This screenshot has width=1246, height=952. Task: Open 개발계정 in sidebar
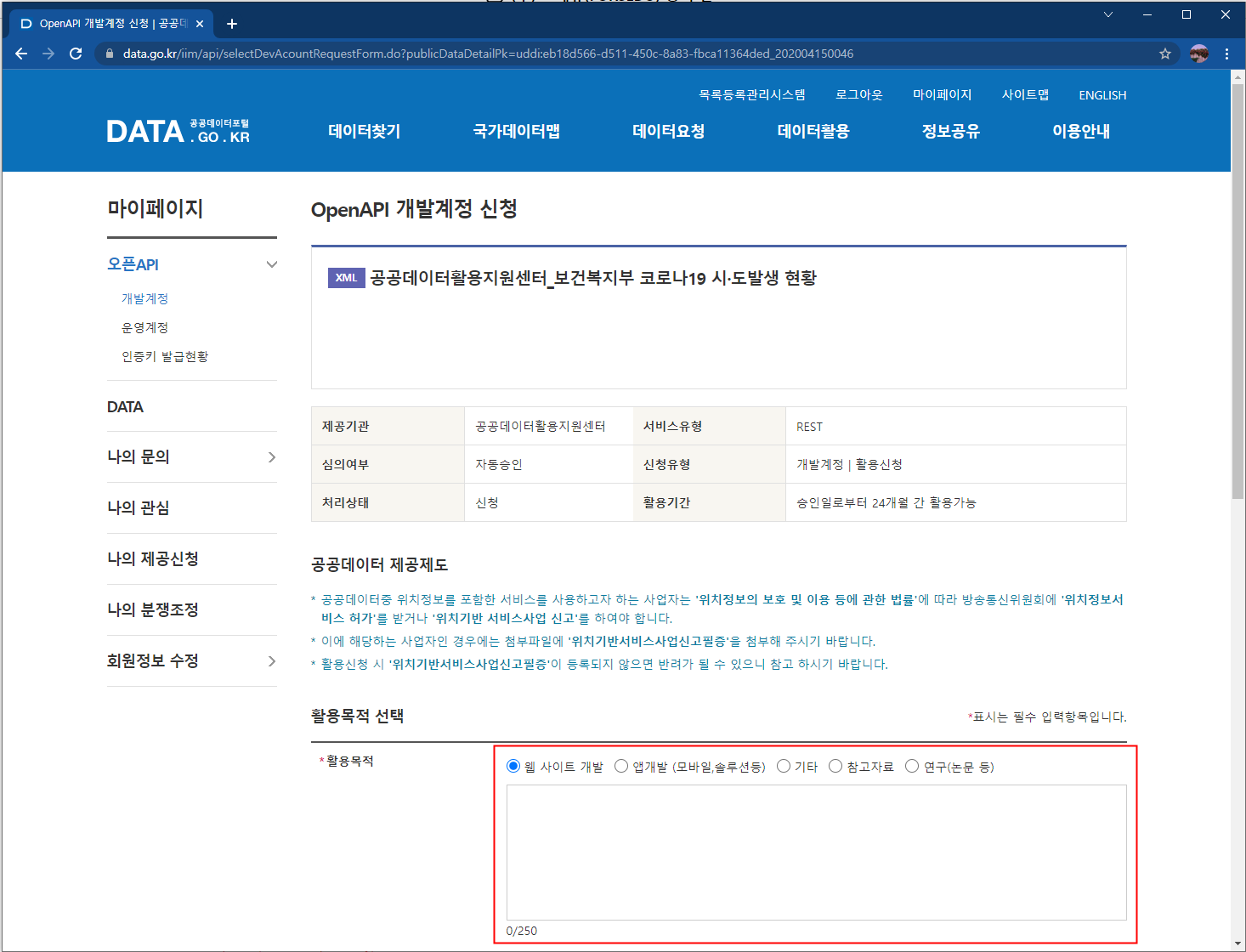145,299
